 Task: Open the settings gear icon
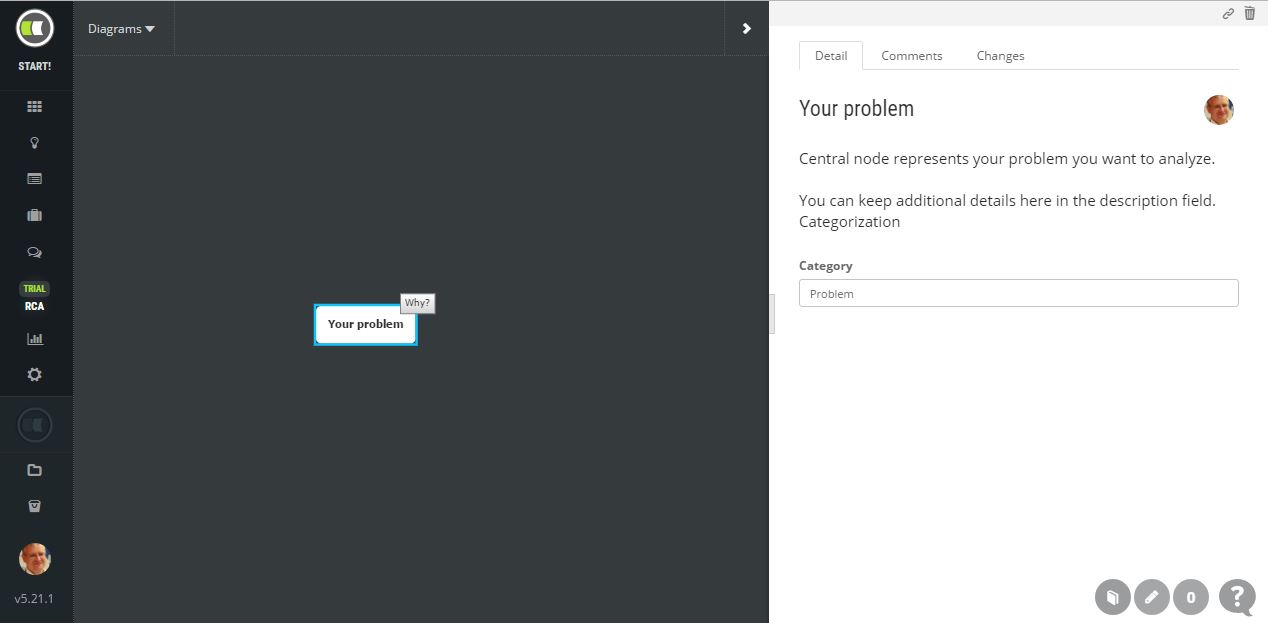click(35, 375)
